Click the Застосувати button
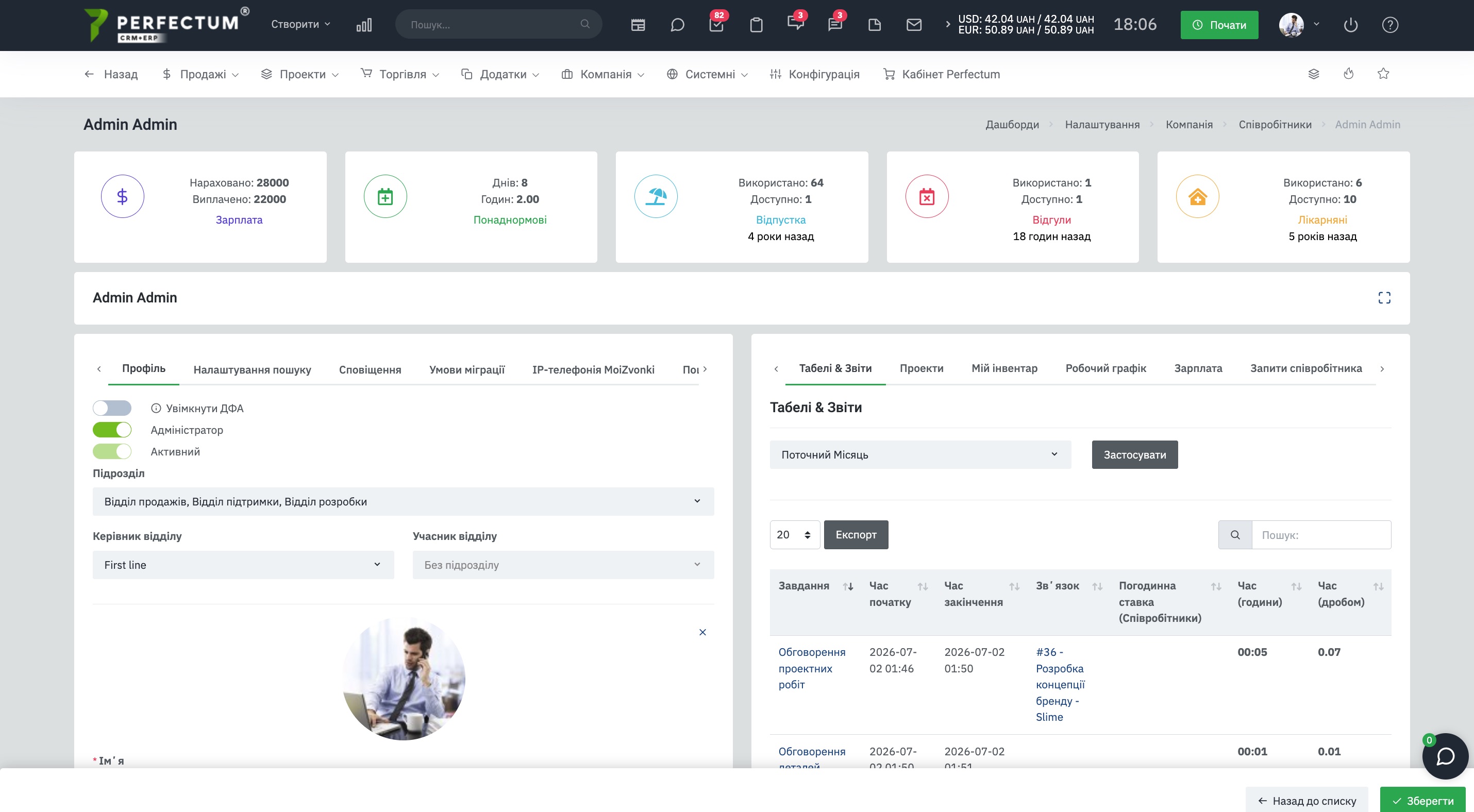This screenshot has width=1474, height=812. (1134, 454)
